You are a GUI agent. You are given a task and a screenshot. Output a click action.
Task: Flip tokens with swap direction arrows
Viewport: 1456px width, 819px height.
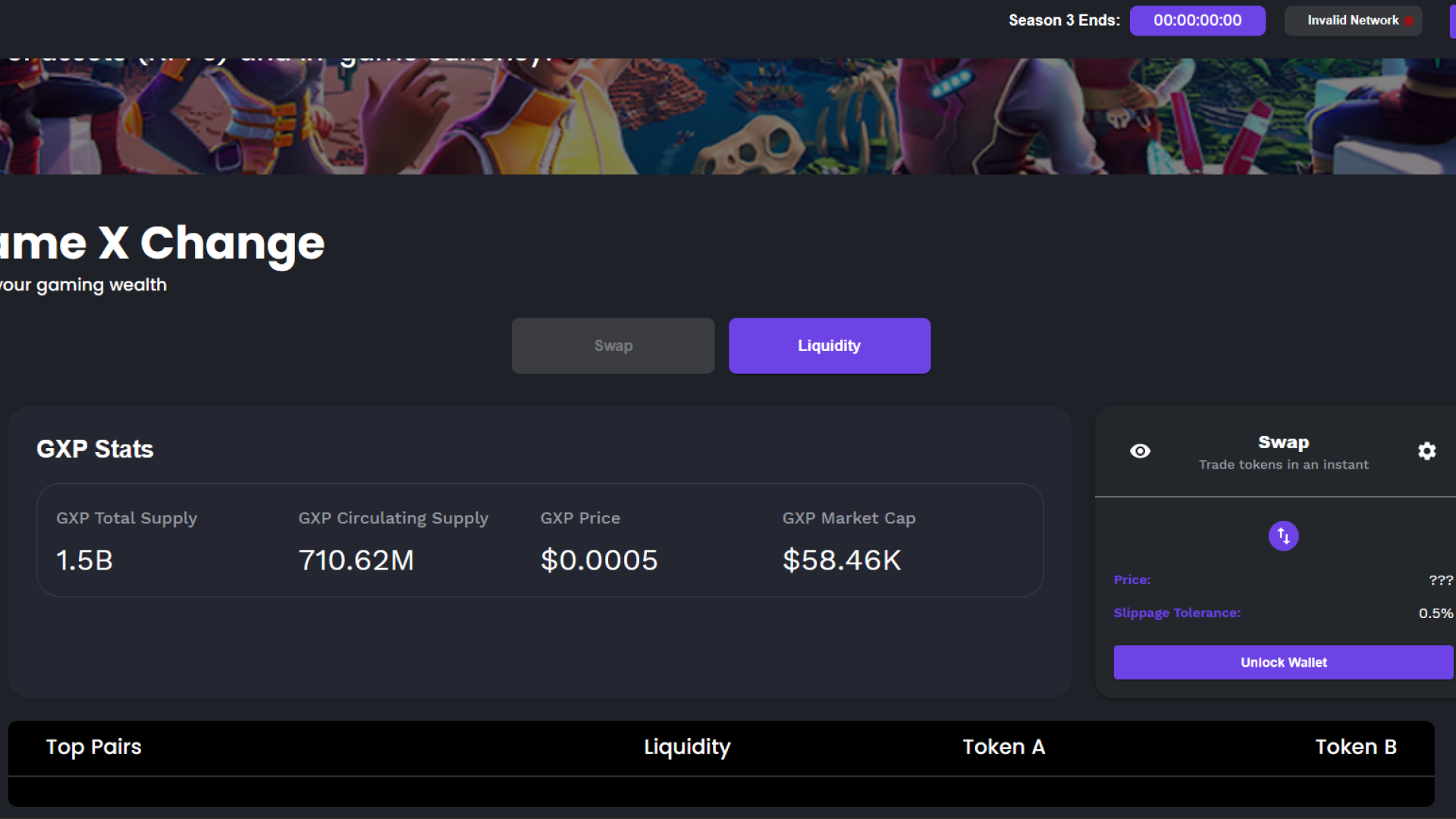(1283, 536)
